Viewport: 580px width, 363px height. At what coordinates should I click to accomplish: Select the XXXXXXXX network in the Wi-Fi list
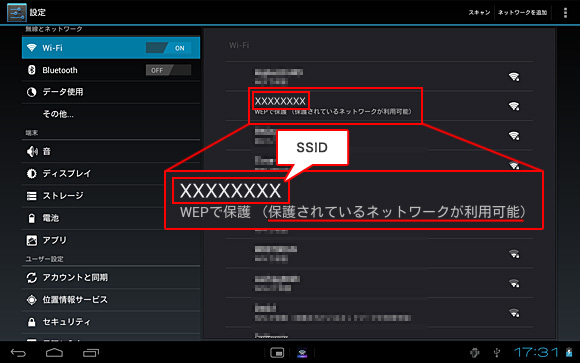click(379, 105)
